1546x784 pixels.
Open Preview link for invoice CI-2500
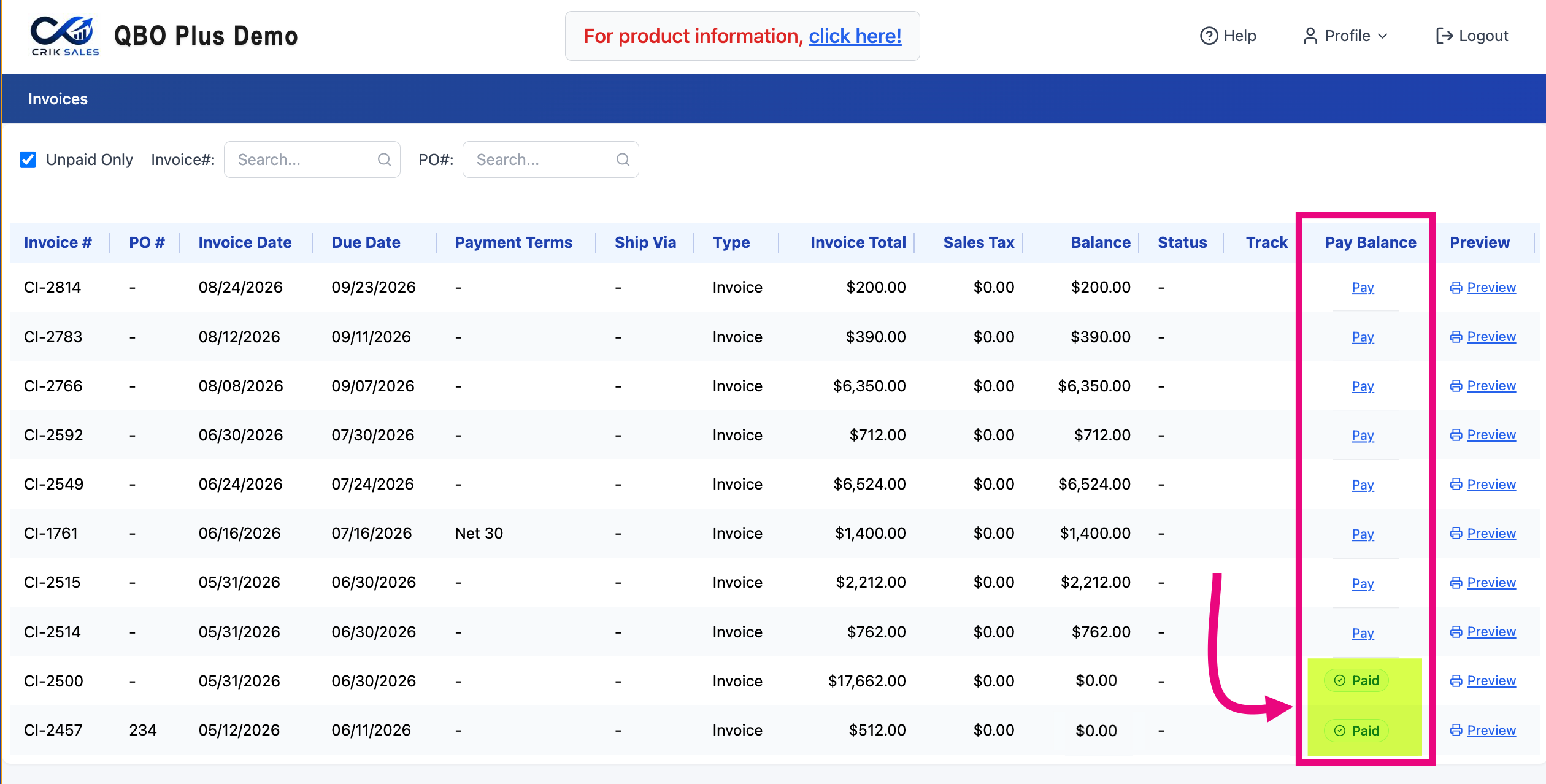point(1491,681)
